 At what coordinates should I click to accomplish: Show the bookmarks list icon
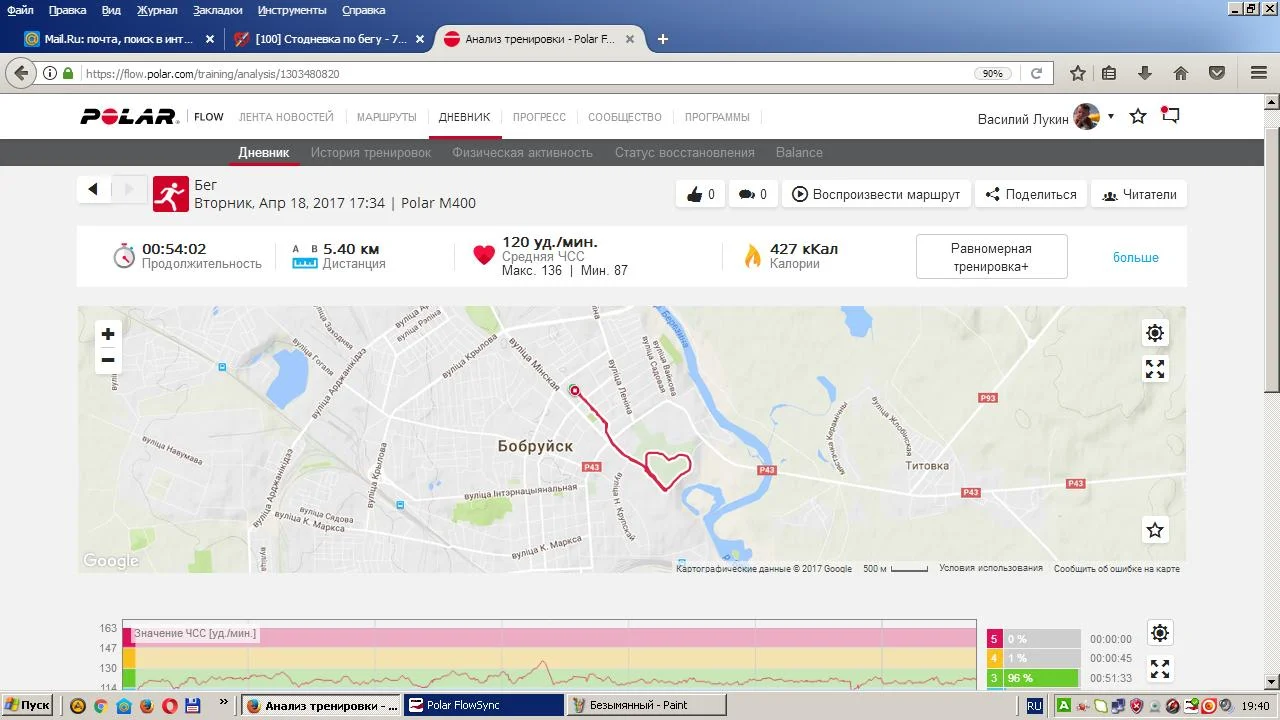(1109, 73)
